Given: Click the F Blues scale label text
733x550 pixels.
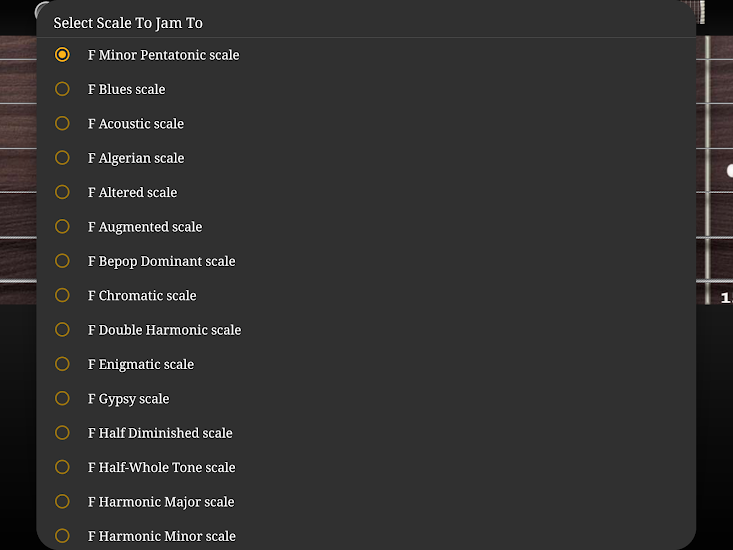Looking at the screenshot, I should 126,89.
